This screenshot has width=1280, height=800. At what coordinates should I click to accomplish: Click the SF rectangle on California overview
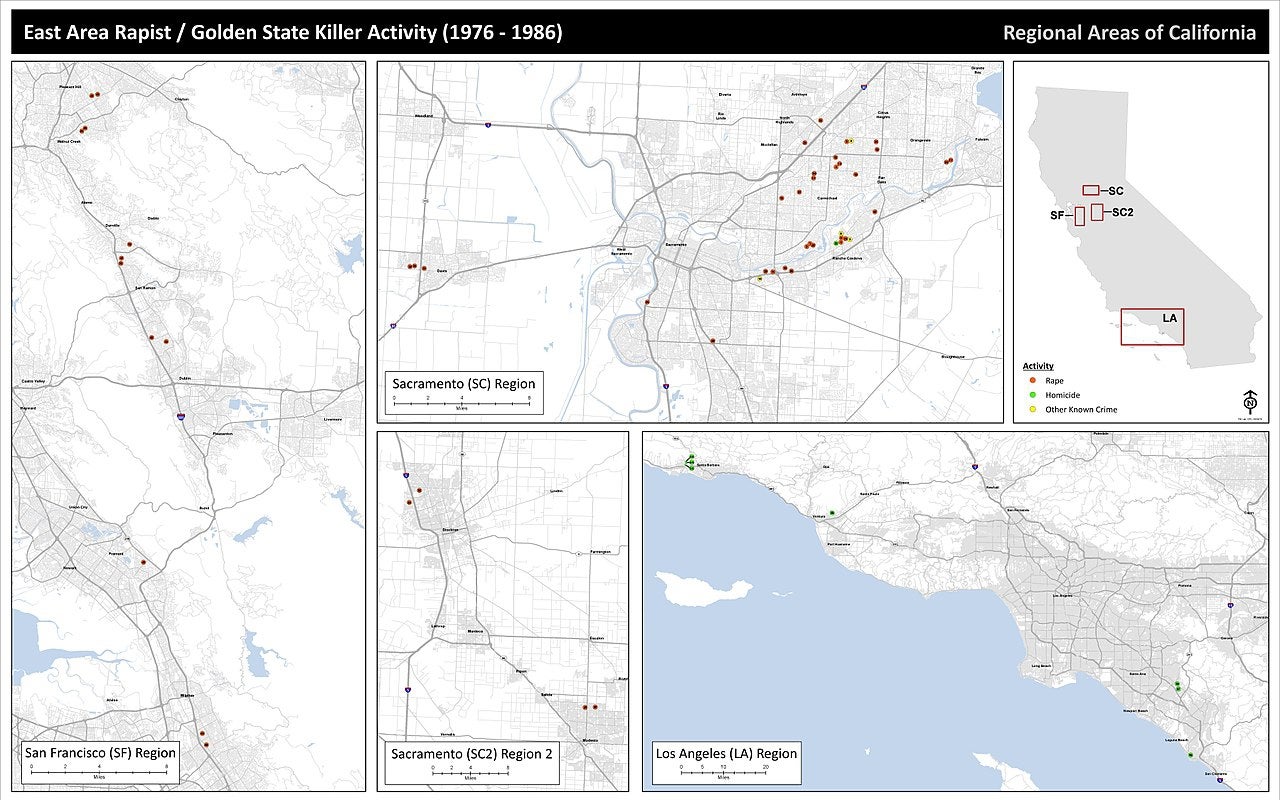[x=1080, y=214]
